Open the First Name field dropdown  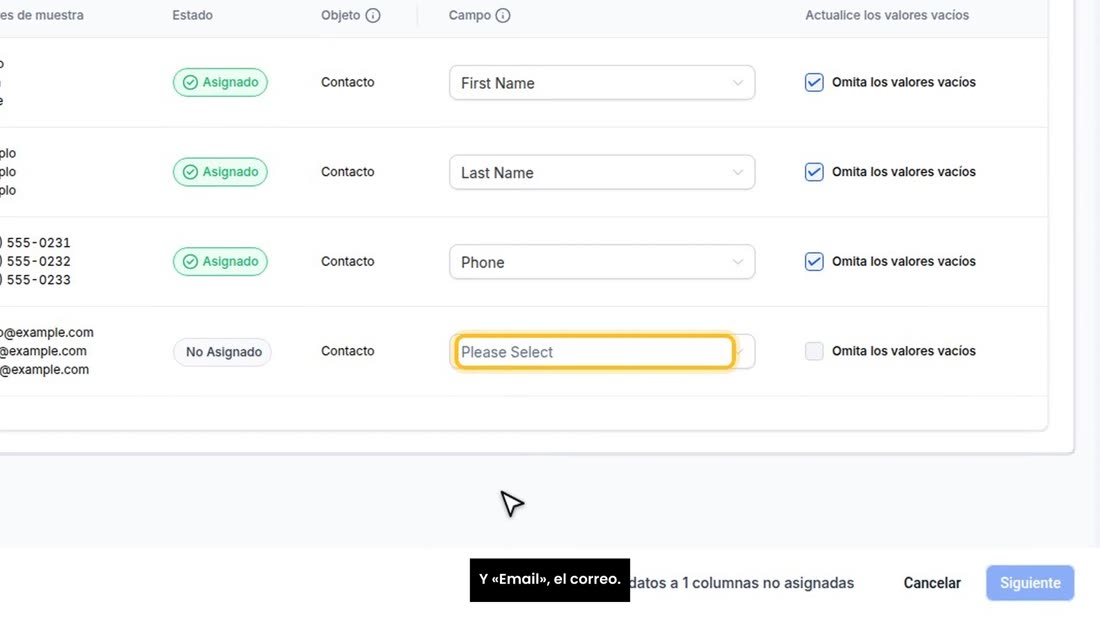coord(602,83)
